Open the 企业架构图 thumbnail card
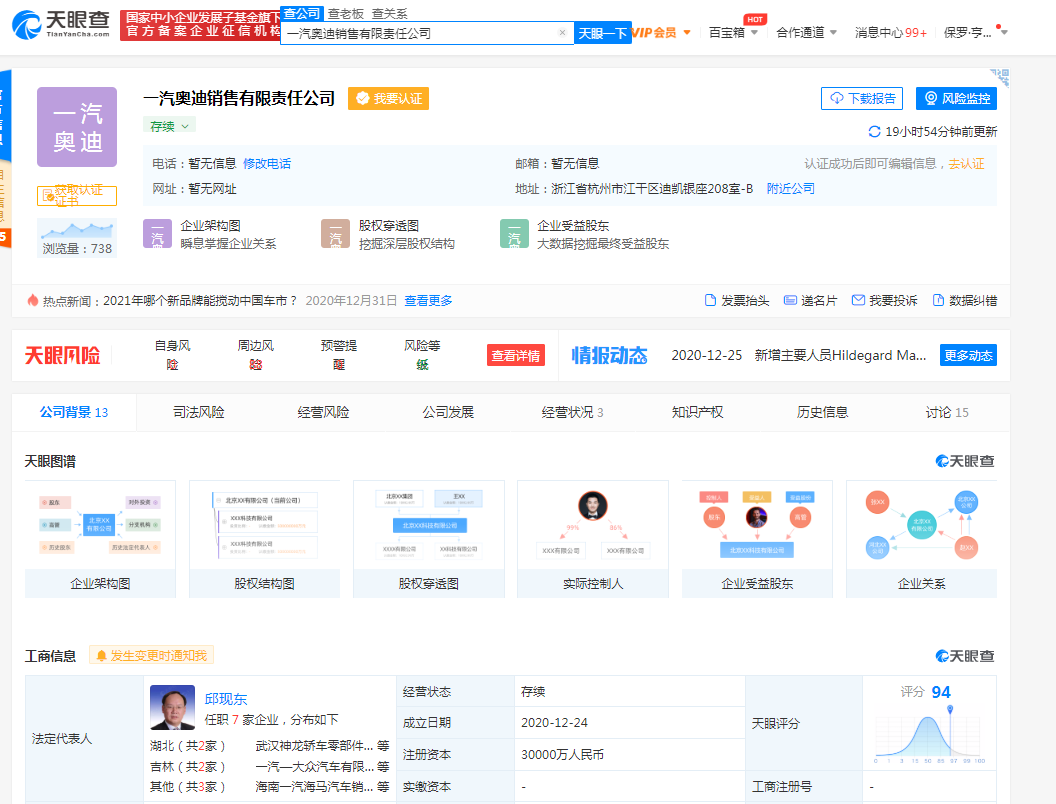The image size is (1056, 804). (100, 539)
